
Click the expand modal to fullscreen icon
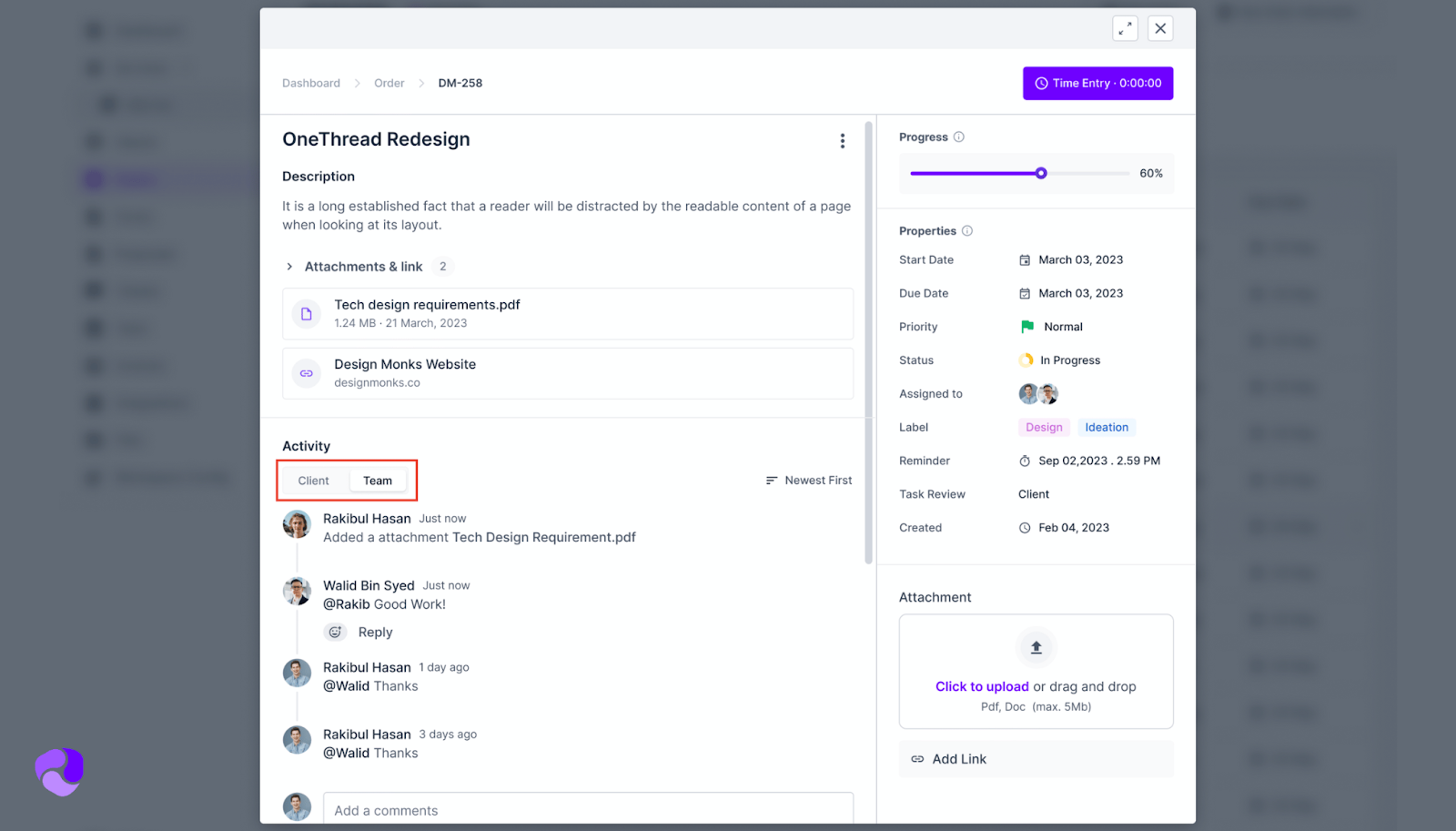(1125, 28)
